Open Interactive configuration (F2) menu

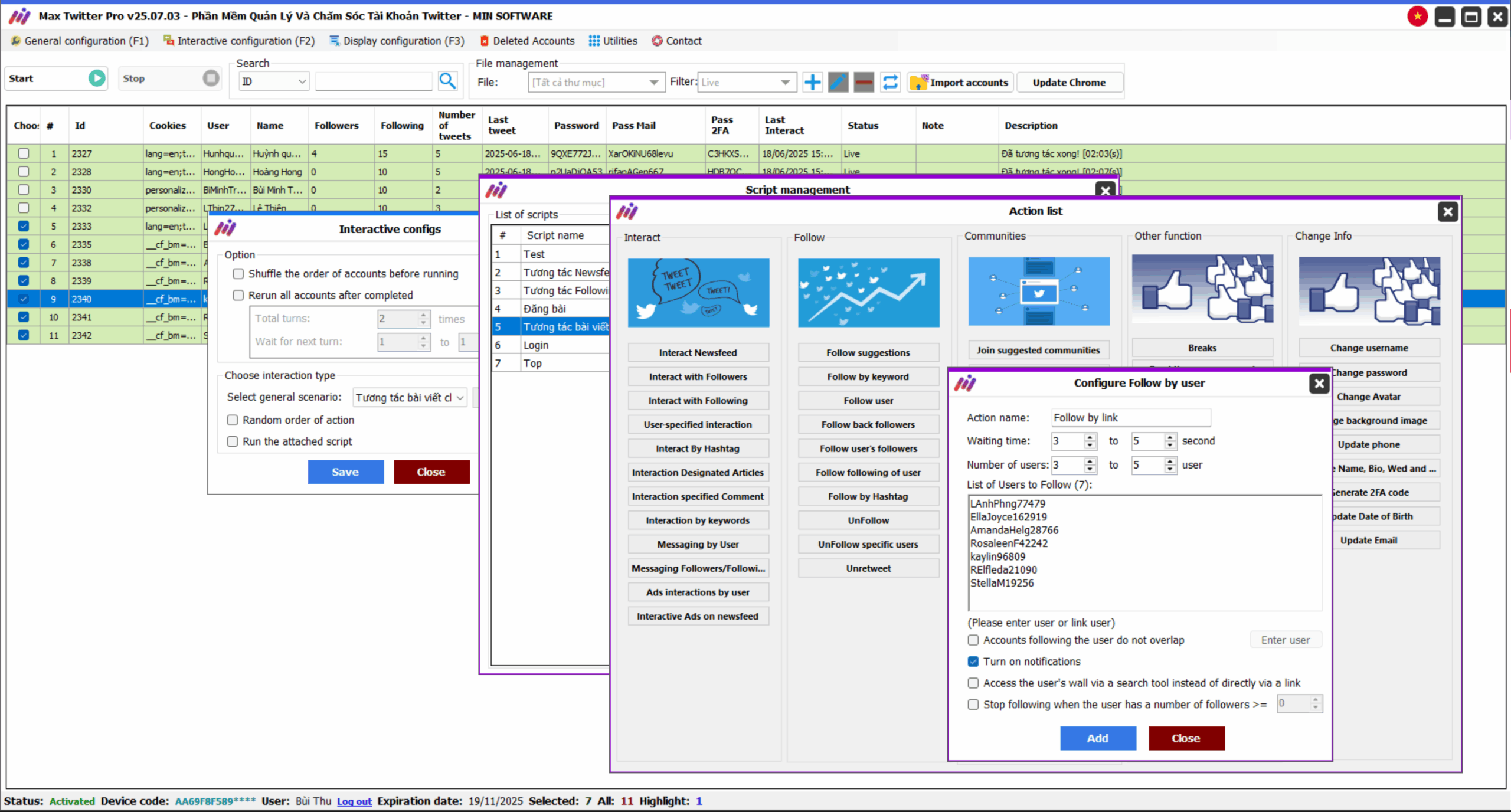tap(239, 41)
